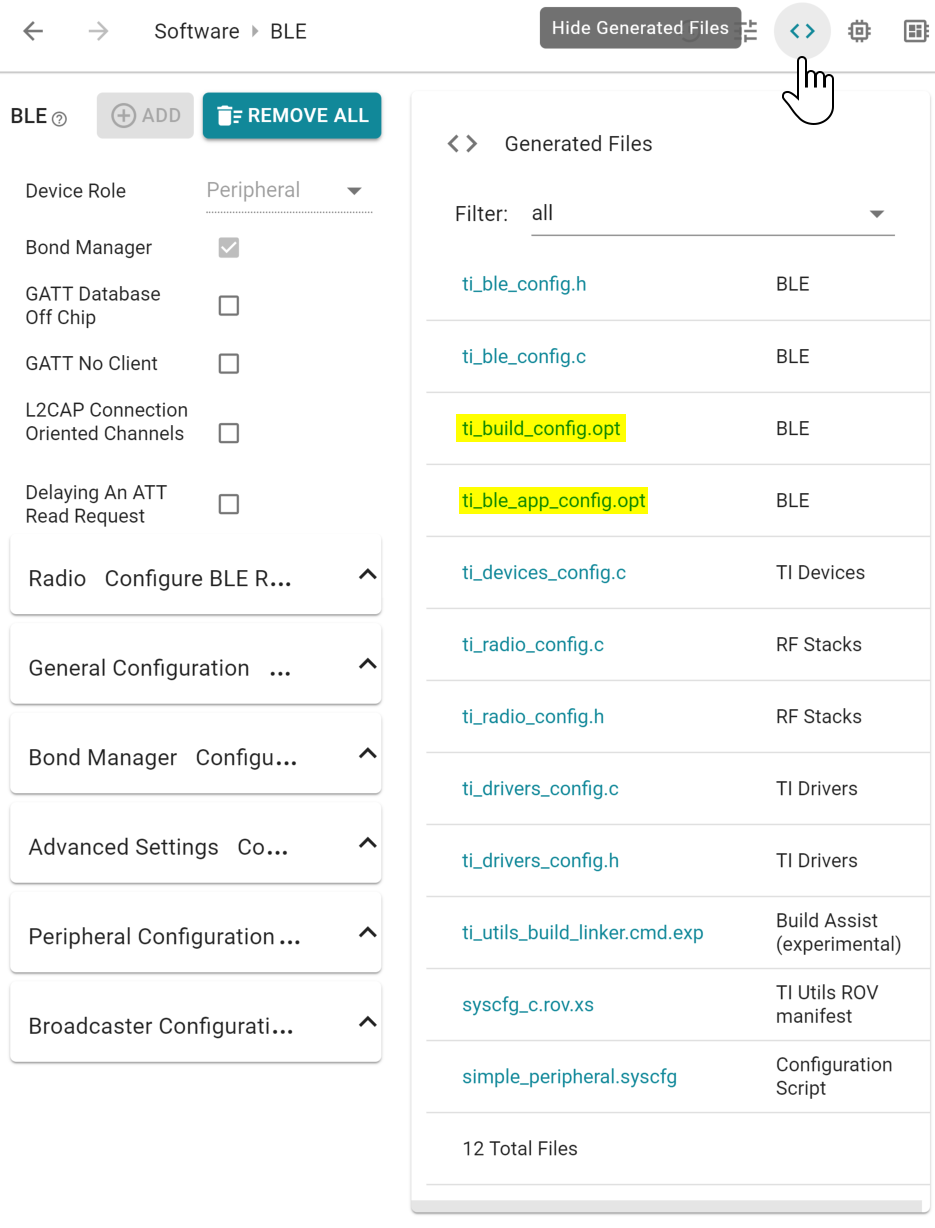Enable GATT Database Off Chip checkbox
The image size is (935, 1228).
click(229, 306)
